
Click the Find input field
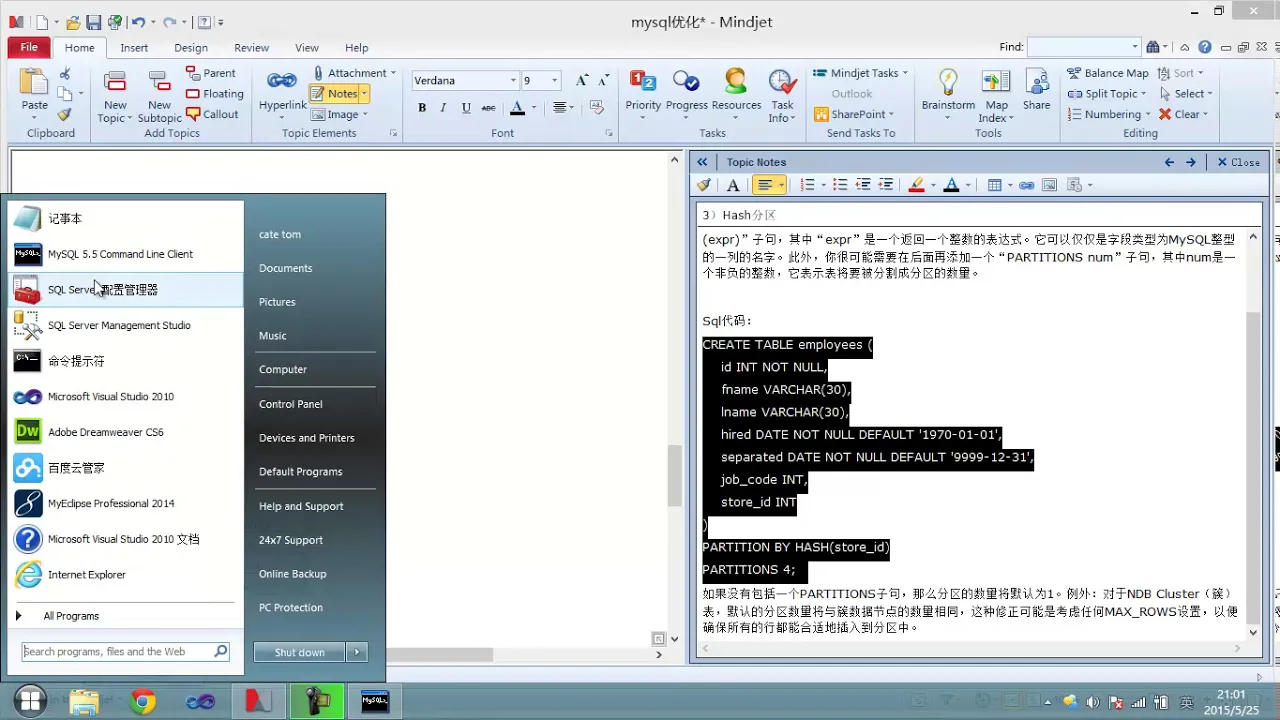(x=1079, y=47)
